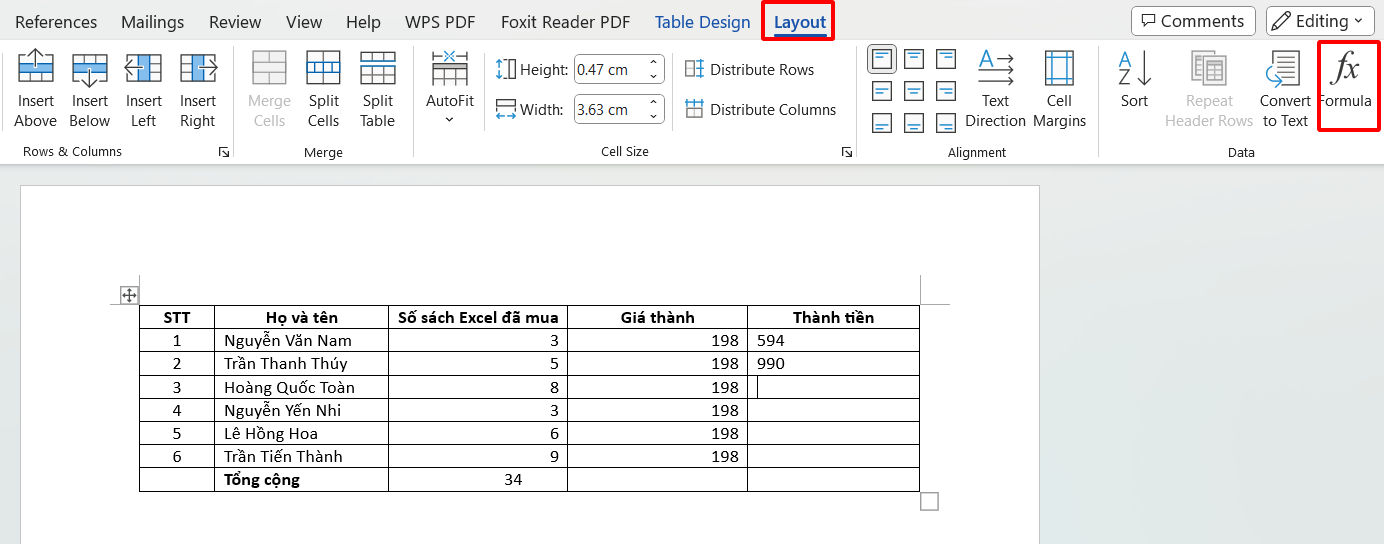Open the Comments button
The height and width of the screenshot is (544, 1384).
point(1193,21)
